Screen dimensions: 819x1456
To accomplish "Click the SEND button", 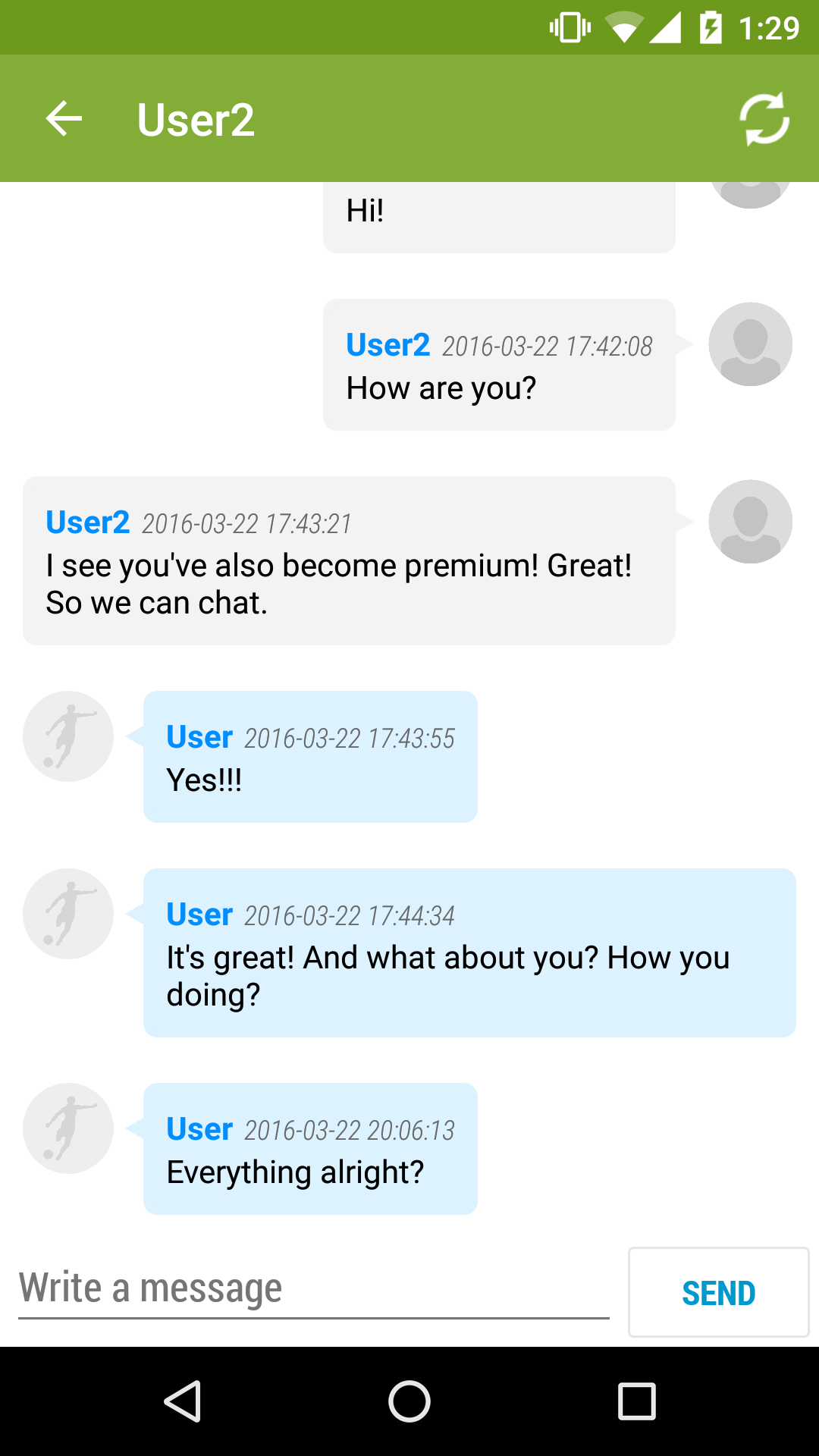I will click(x=719, y=1292).
